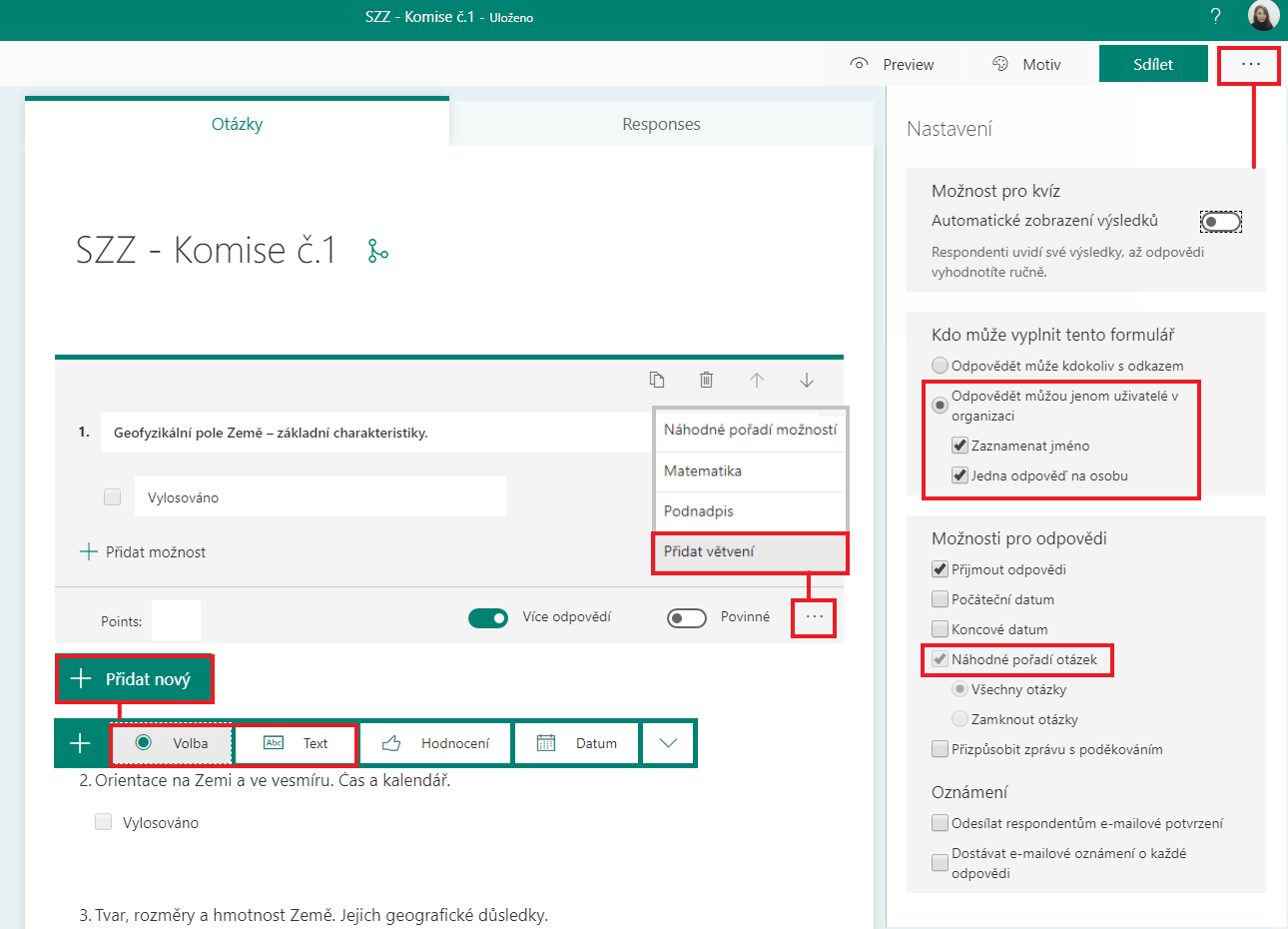Click the Points input field
Screen dimensions: 1288x929
click(x=177, y=620)
